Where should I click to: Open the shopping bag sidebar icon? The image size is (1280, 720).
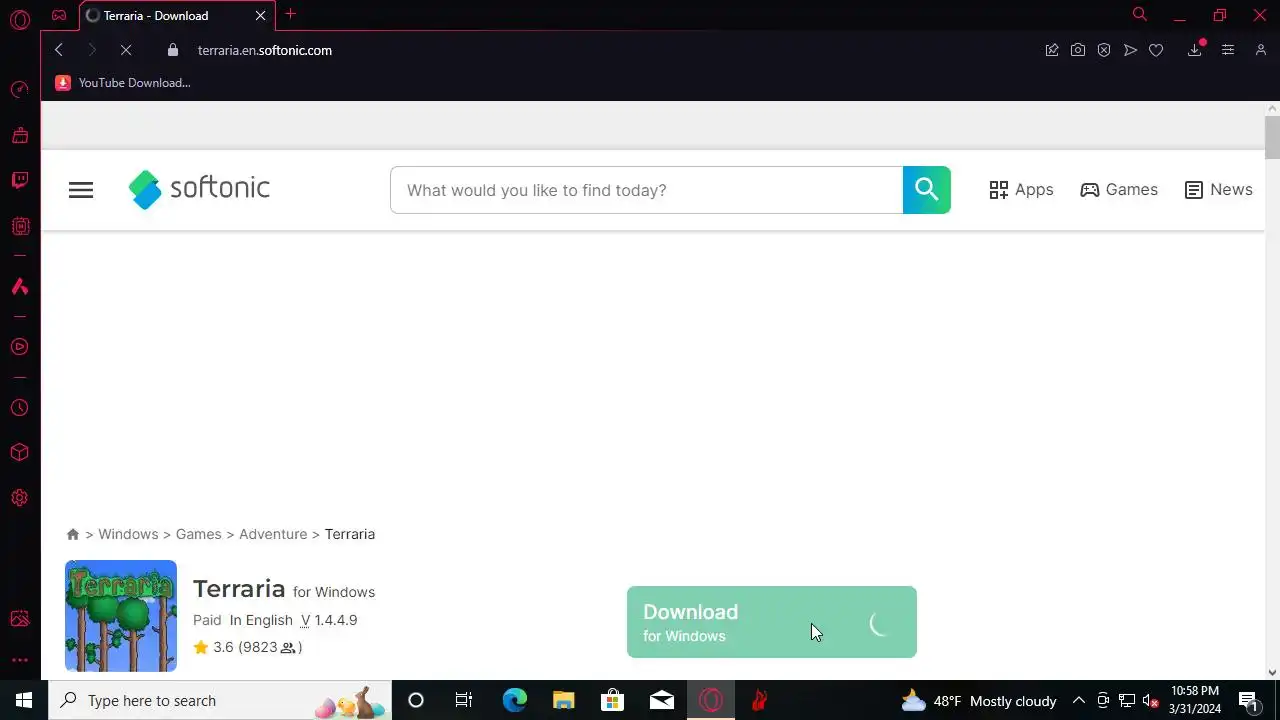pos(19,135)
